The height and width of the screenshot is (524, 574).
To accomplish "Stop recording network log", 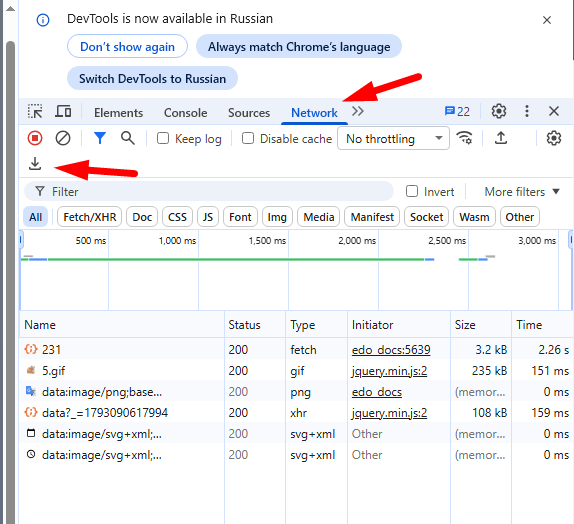I will click(35, 138).
